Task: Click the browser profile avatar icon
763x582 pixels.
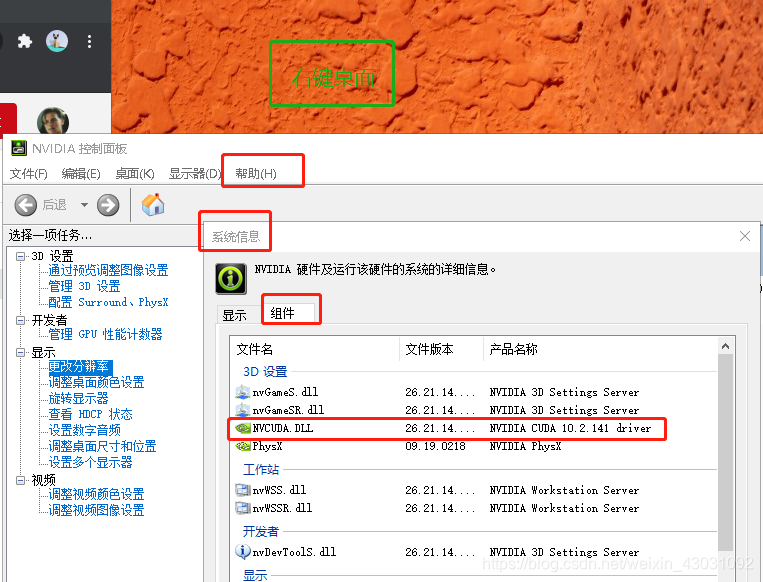Action: tap(57, 41)
